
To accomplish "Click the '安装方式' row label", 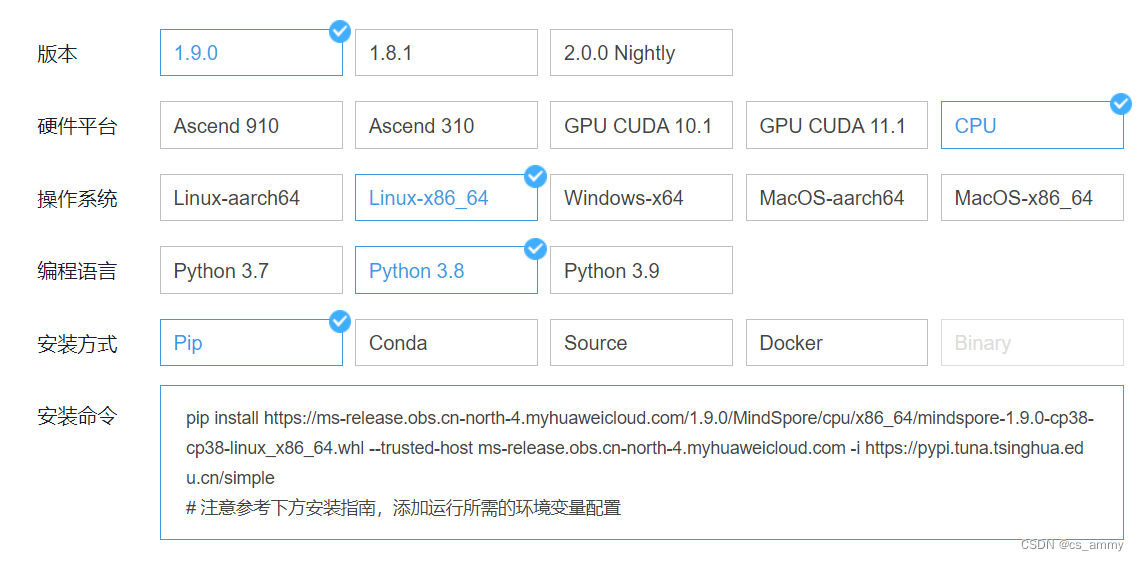I will [x=77, y=343].
